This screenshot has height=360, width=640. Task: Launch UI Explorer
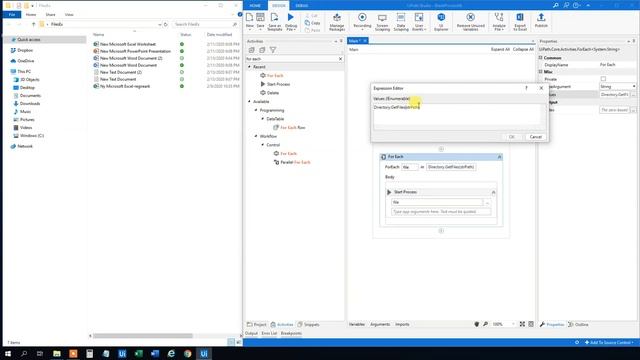click(x=441, y=22)
